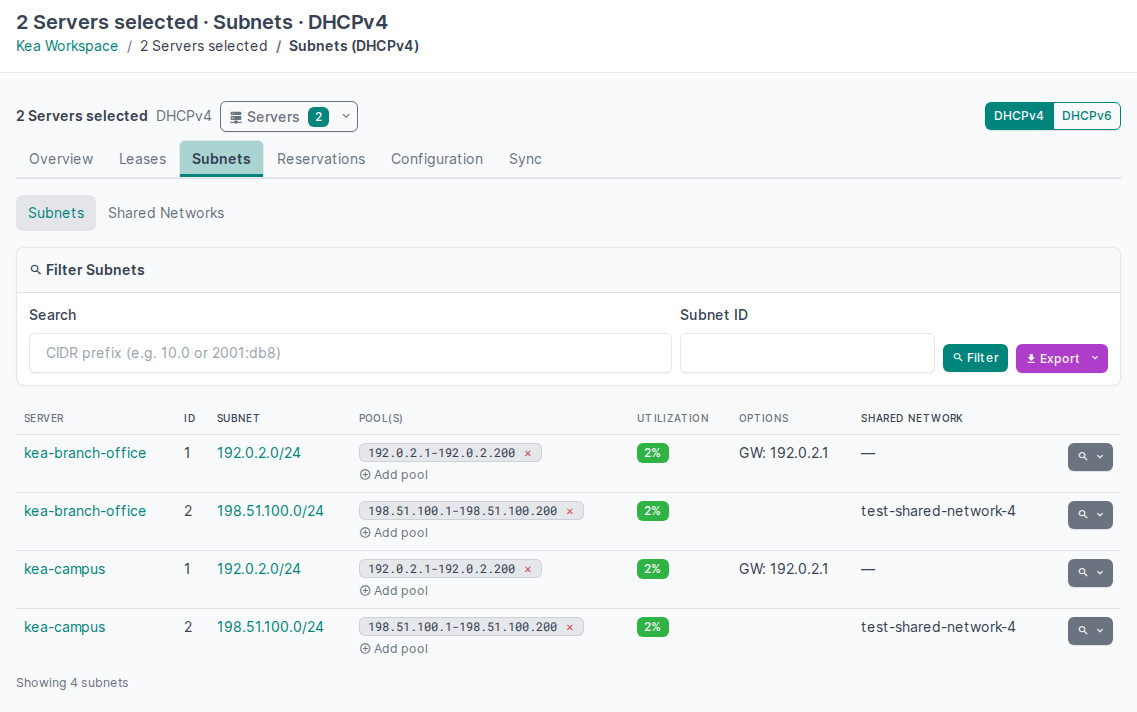Open kea-campus server link in ID 1 row
1137x712 pixels.
(x=65, y=569)
